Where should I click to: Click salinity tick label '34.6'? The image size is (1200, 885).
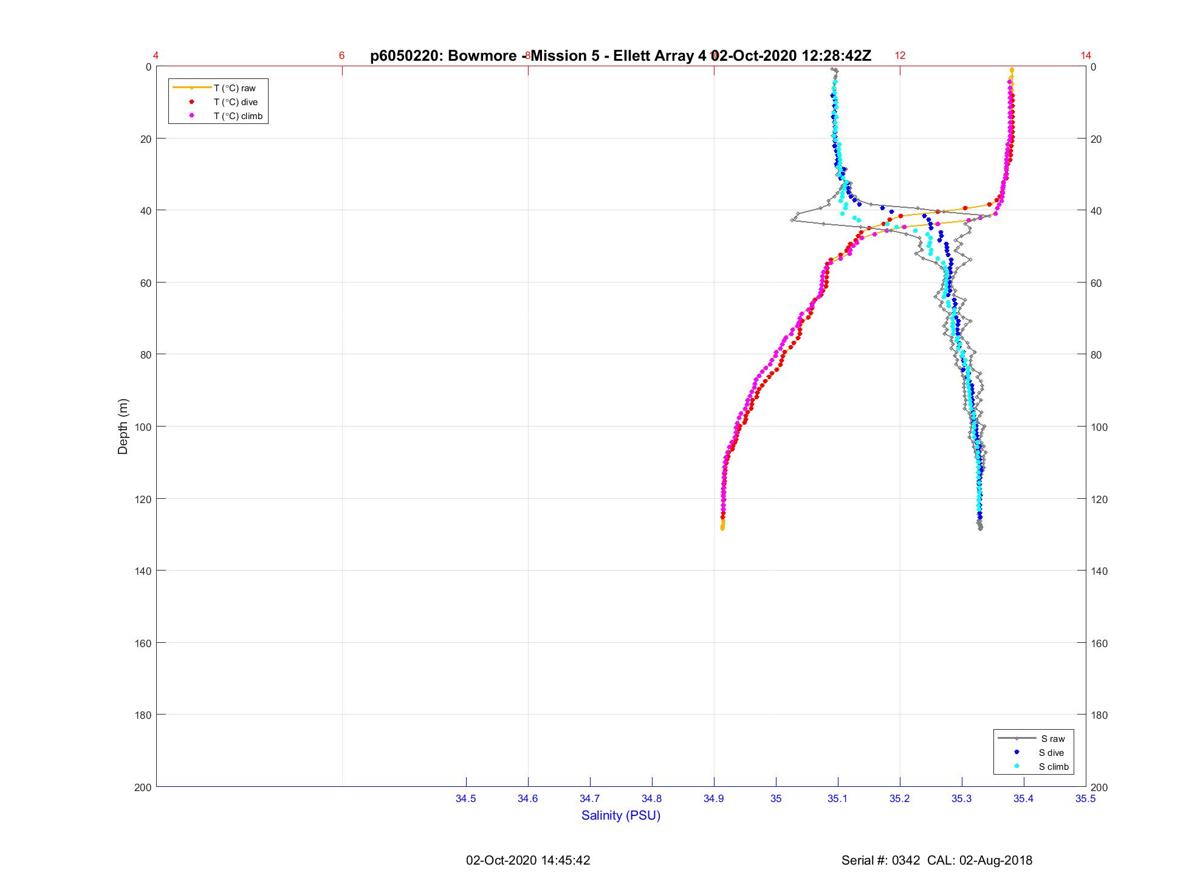[x=528, y=799]
